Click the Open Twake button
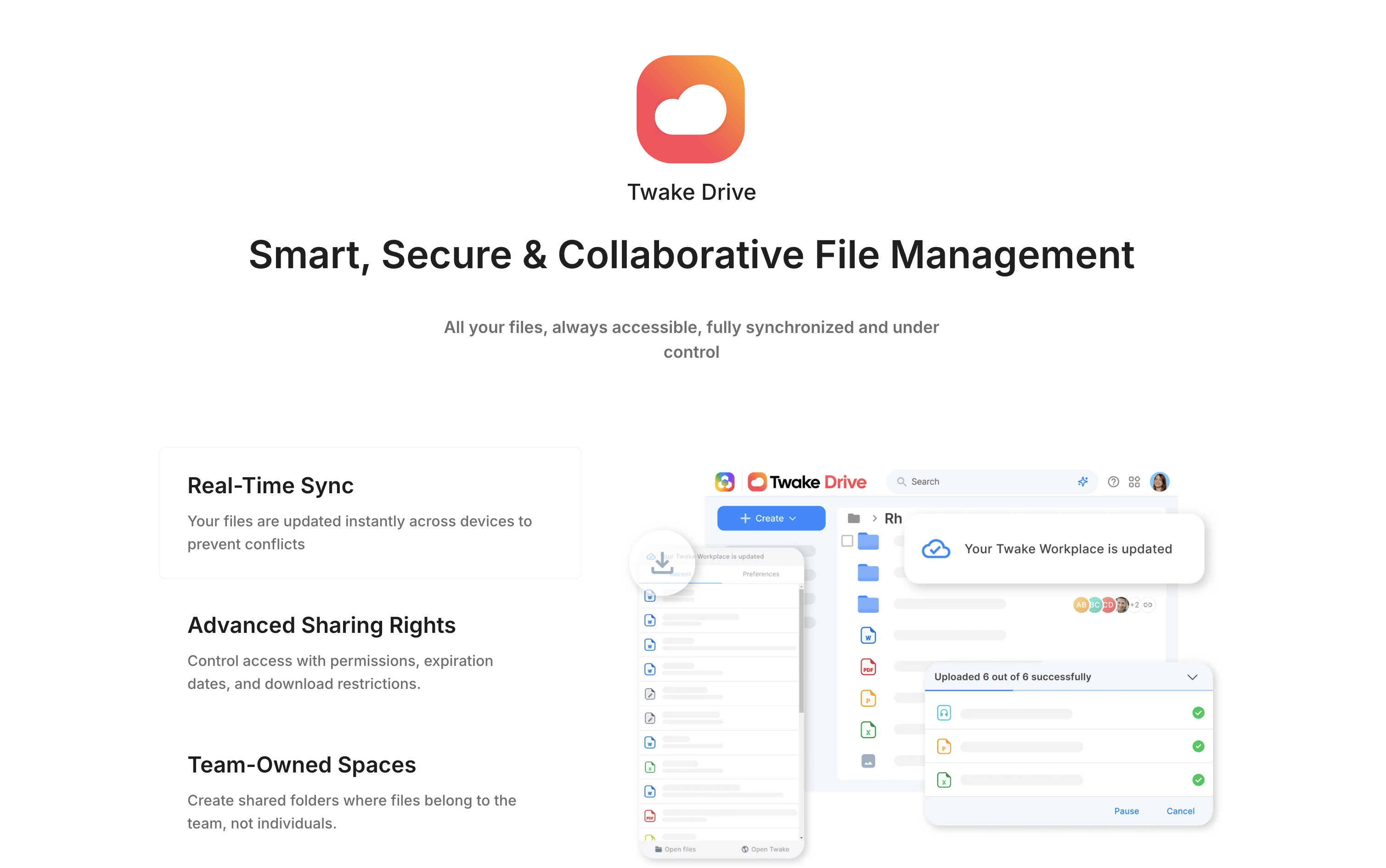This screenshot has height=868, width=1386. (765, 849)
